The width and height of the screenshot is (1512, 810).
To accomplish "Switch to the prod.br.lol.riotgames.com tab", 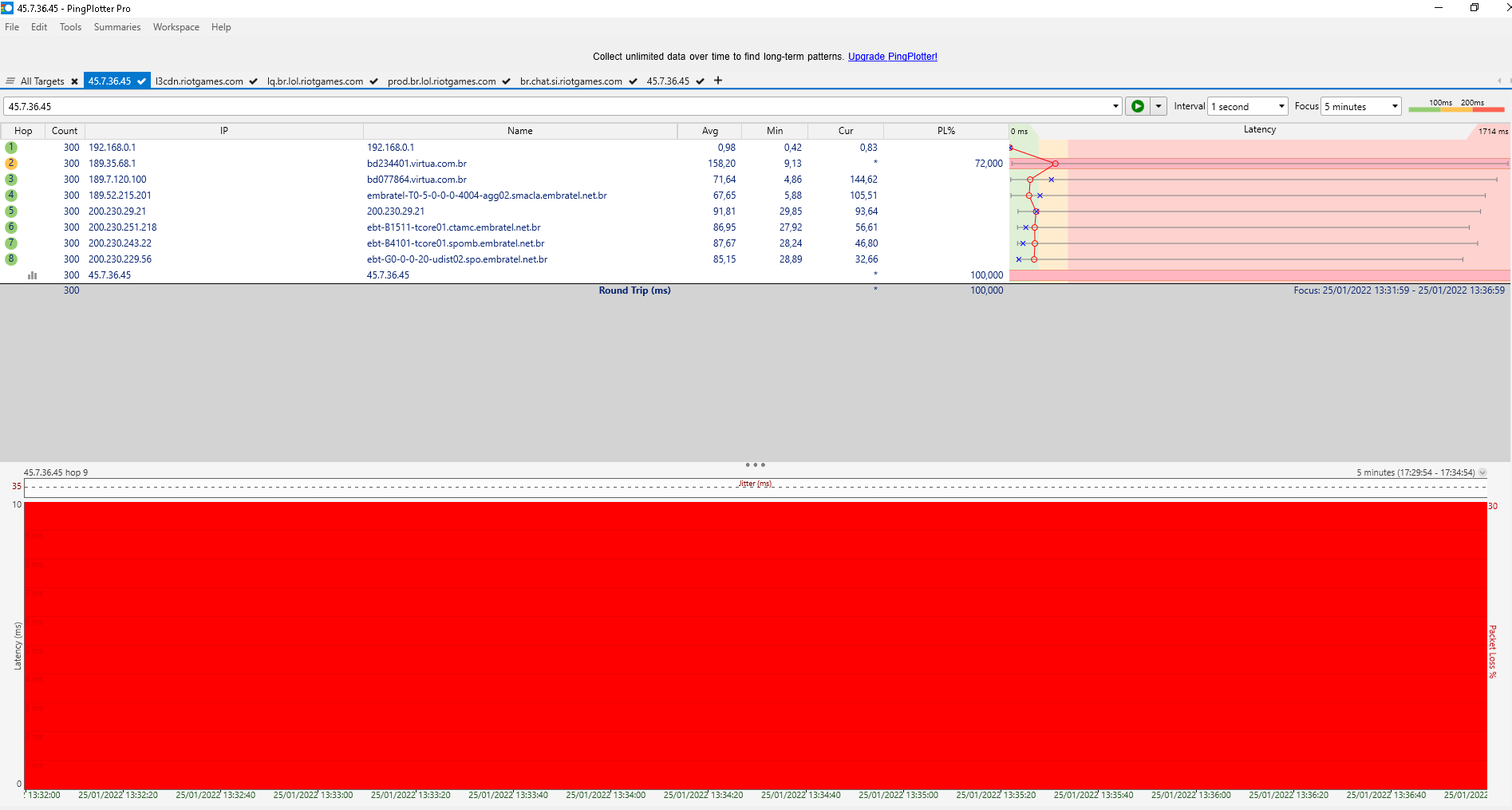I will [x=441, y=81].
